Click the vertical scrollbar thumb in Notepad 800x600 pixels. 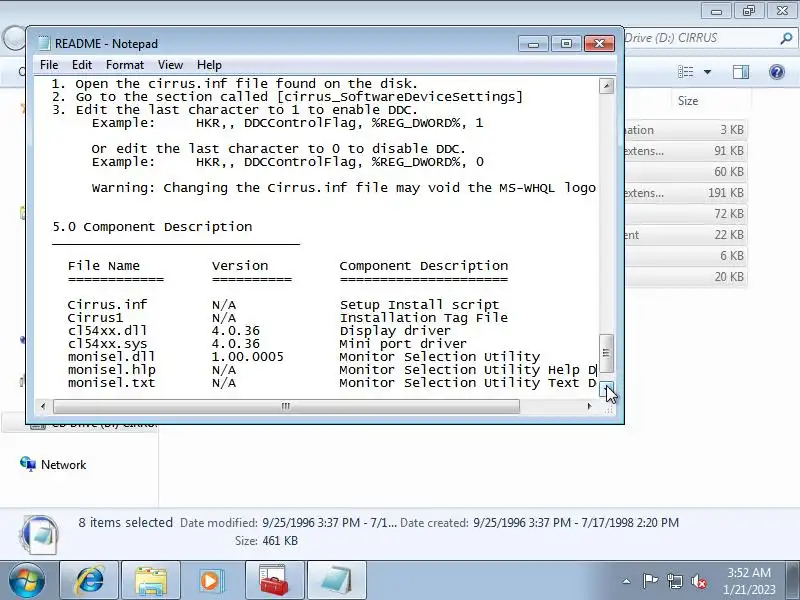click(x=606, y=353)
